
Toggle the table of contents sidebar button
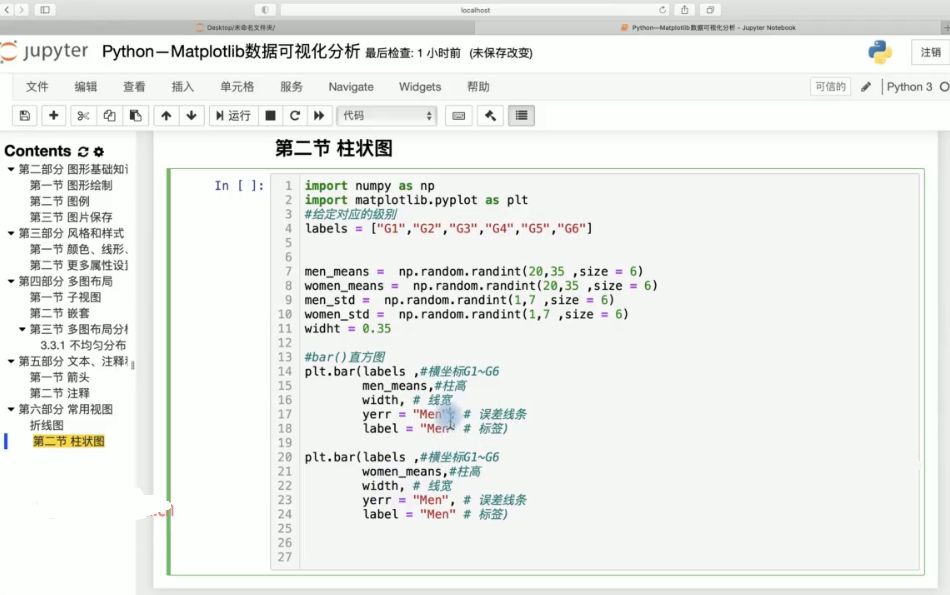(521, 116)
